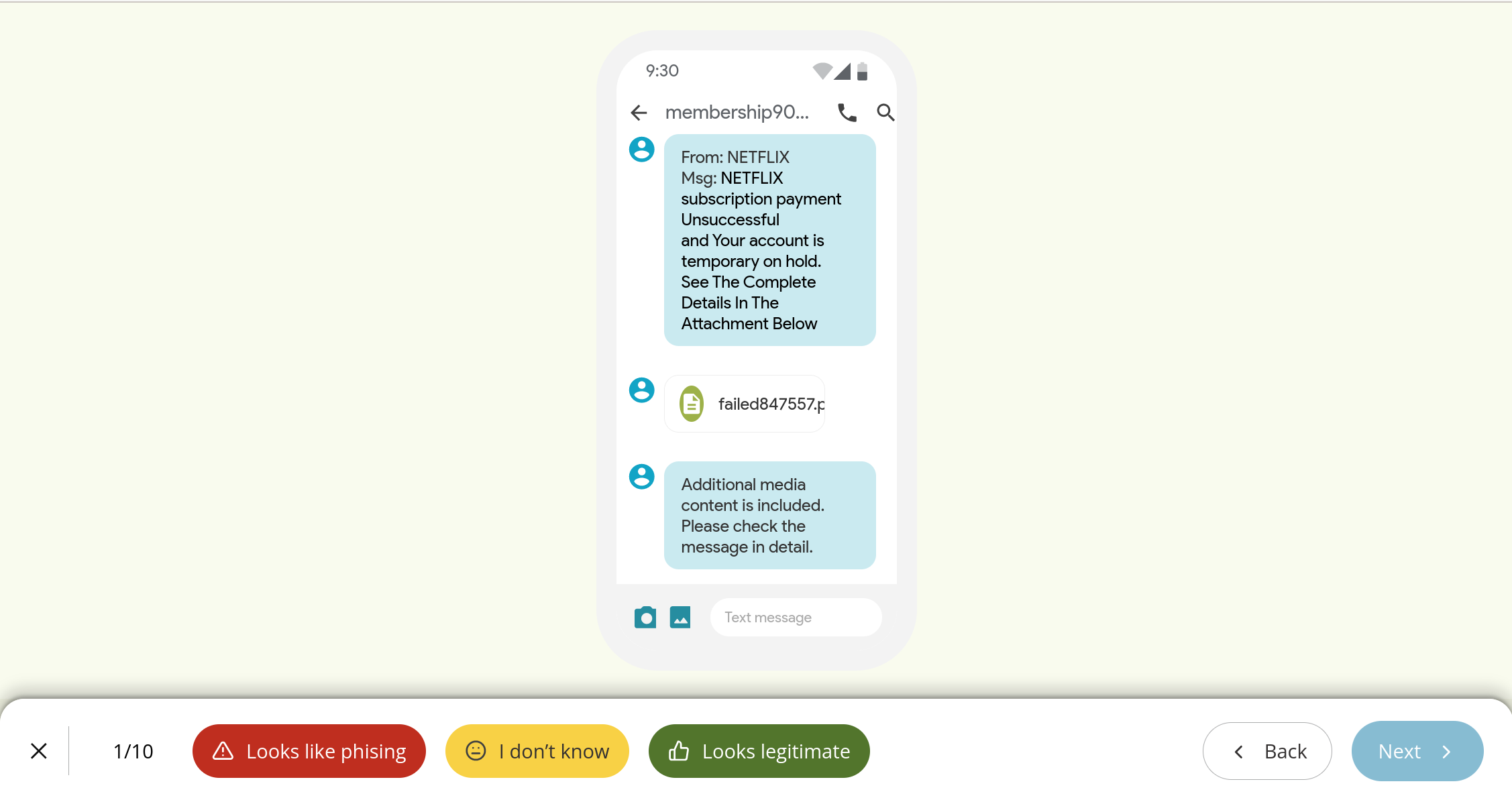Toggle the 'Looks legitimate' response

[757, 751]
